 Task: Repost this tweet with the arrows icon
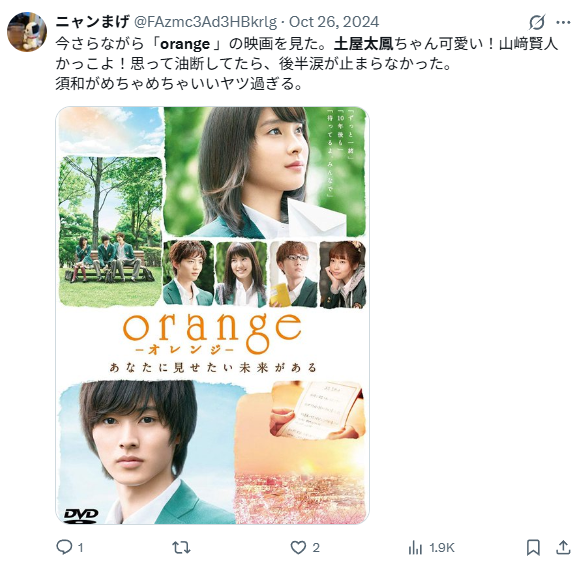point(181,548)
